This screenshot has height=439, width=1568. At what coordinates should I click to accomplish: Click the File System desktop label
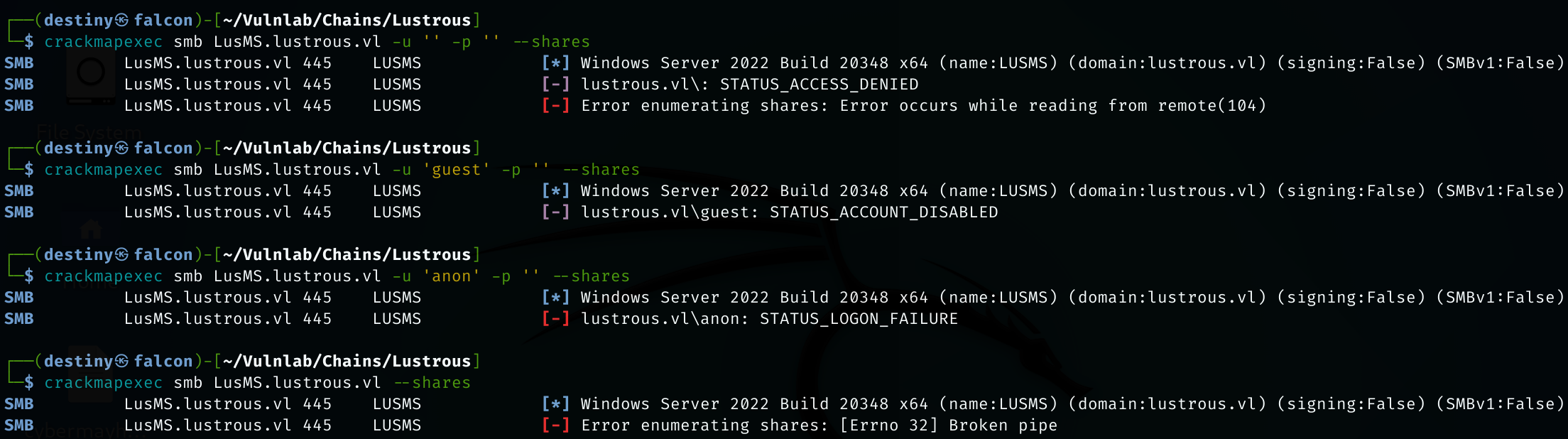click(x=89, y=132)
